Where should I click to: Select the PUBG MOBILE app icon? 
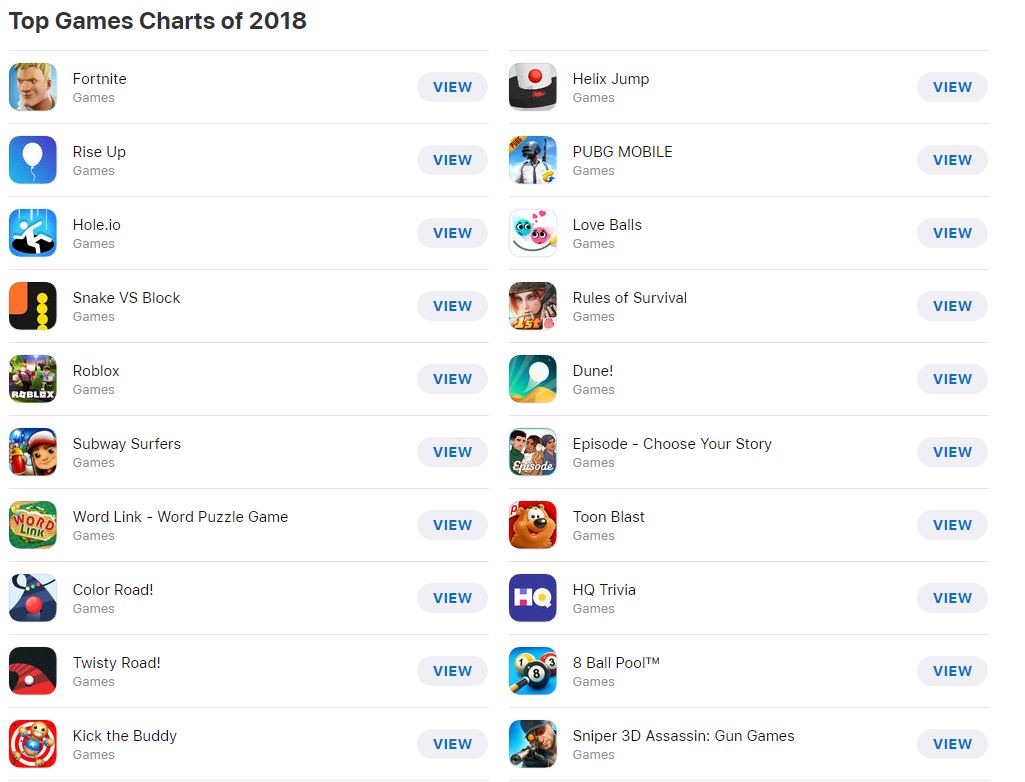click(x=533, y=160)
